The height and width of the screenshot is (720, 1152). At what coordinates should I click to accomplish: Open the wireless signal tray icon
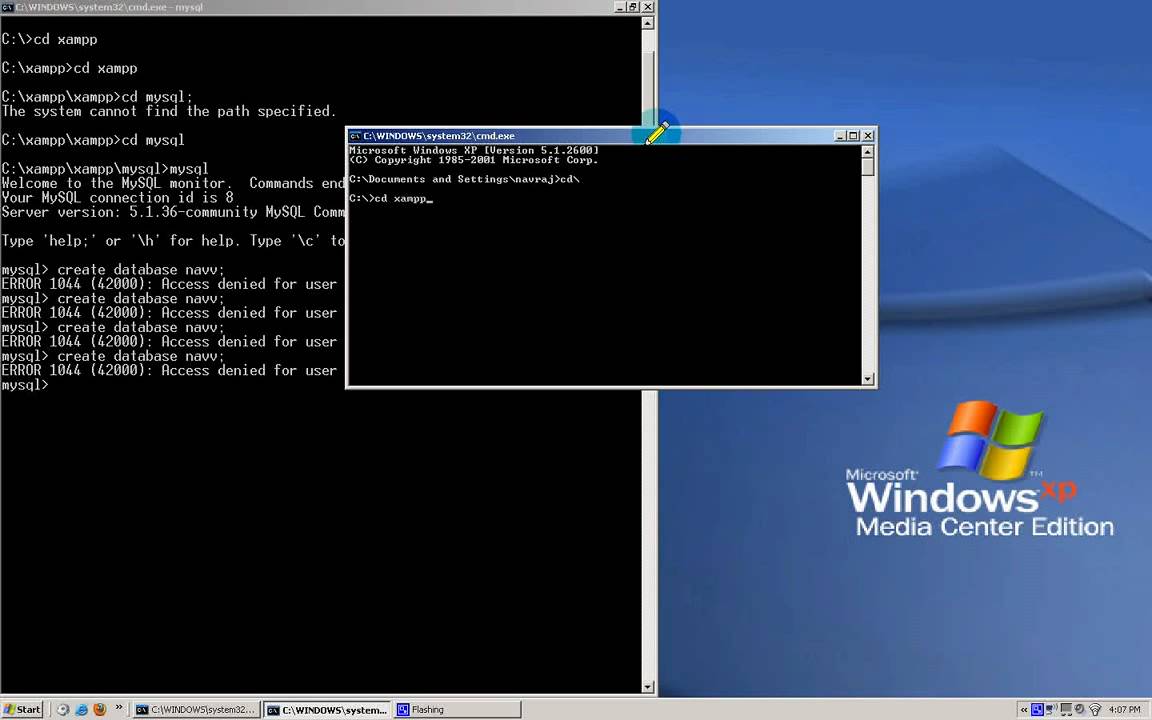[x=1095, y=710]
